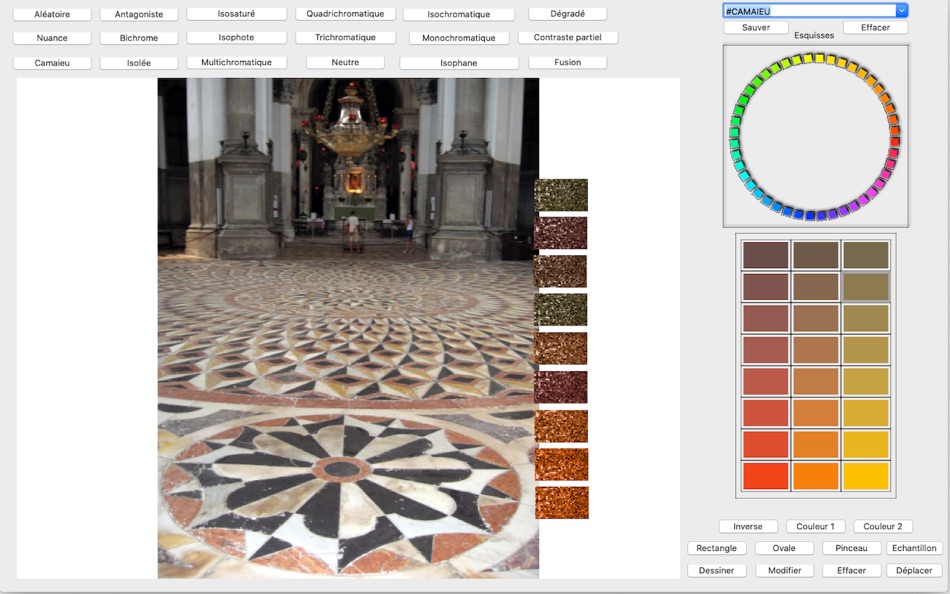
Task: Click the marble floor photo on the canvas
Action: point(348,328)
